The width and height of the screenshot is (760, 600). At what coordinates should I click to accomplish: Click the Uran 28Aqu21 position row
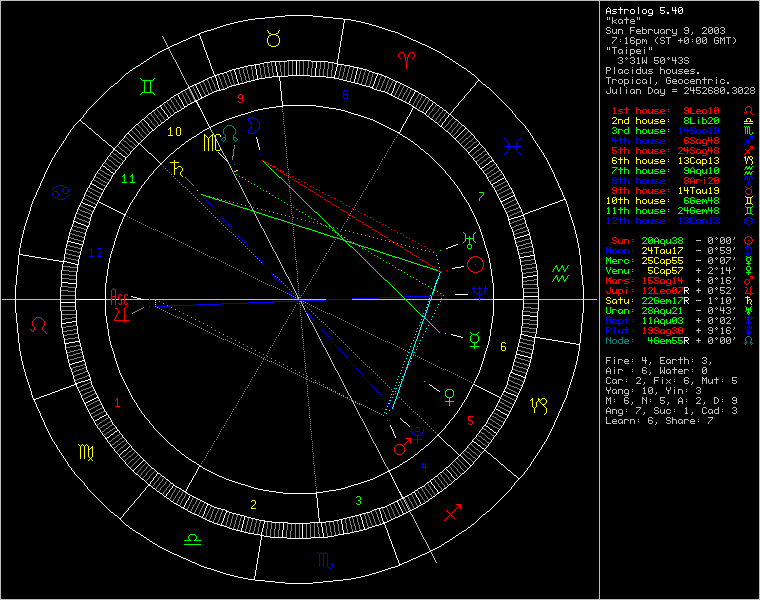click(681, 311)
